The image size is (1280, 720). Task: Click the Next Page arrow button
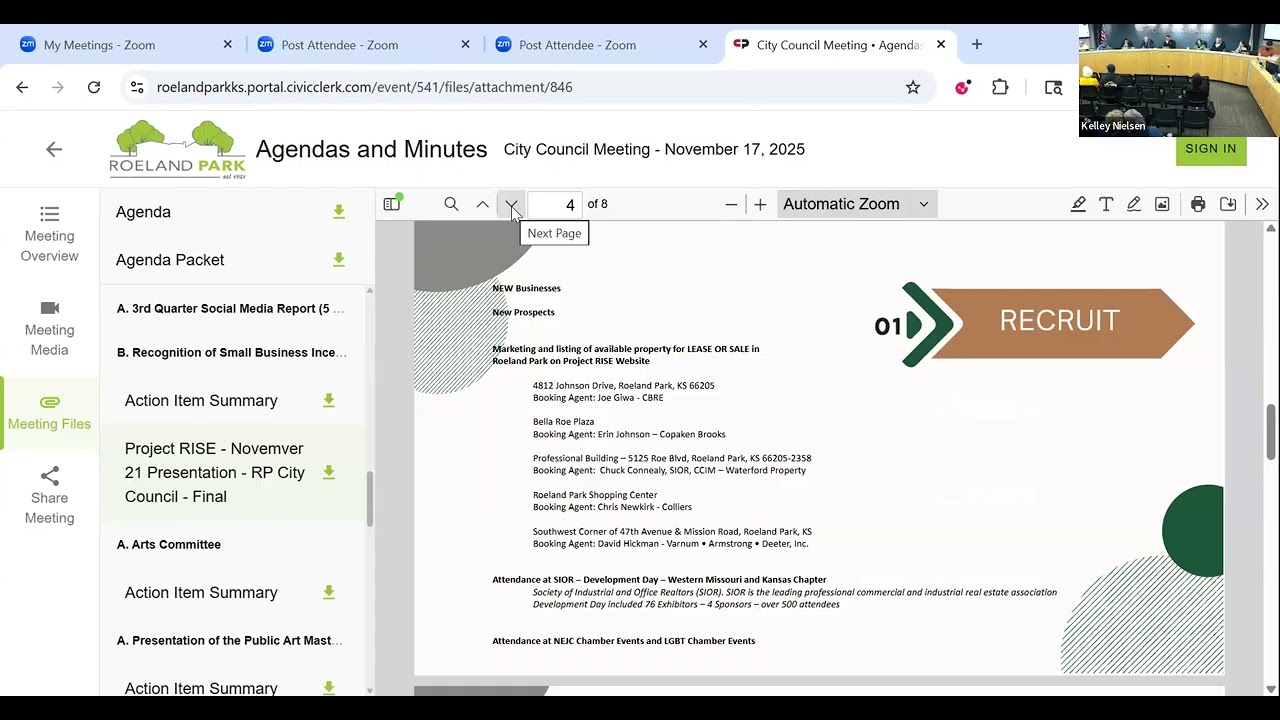tap(511, 204)
